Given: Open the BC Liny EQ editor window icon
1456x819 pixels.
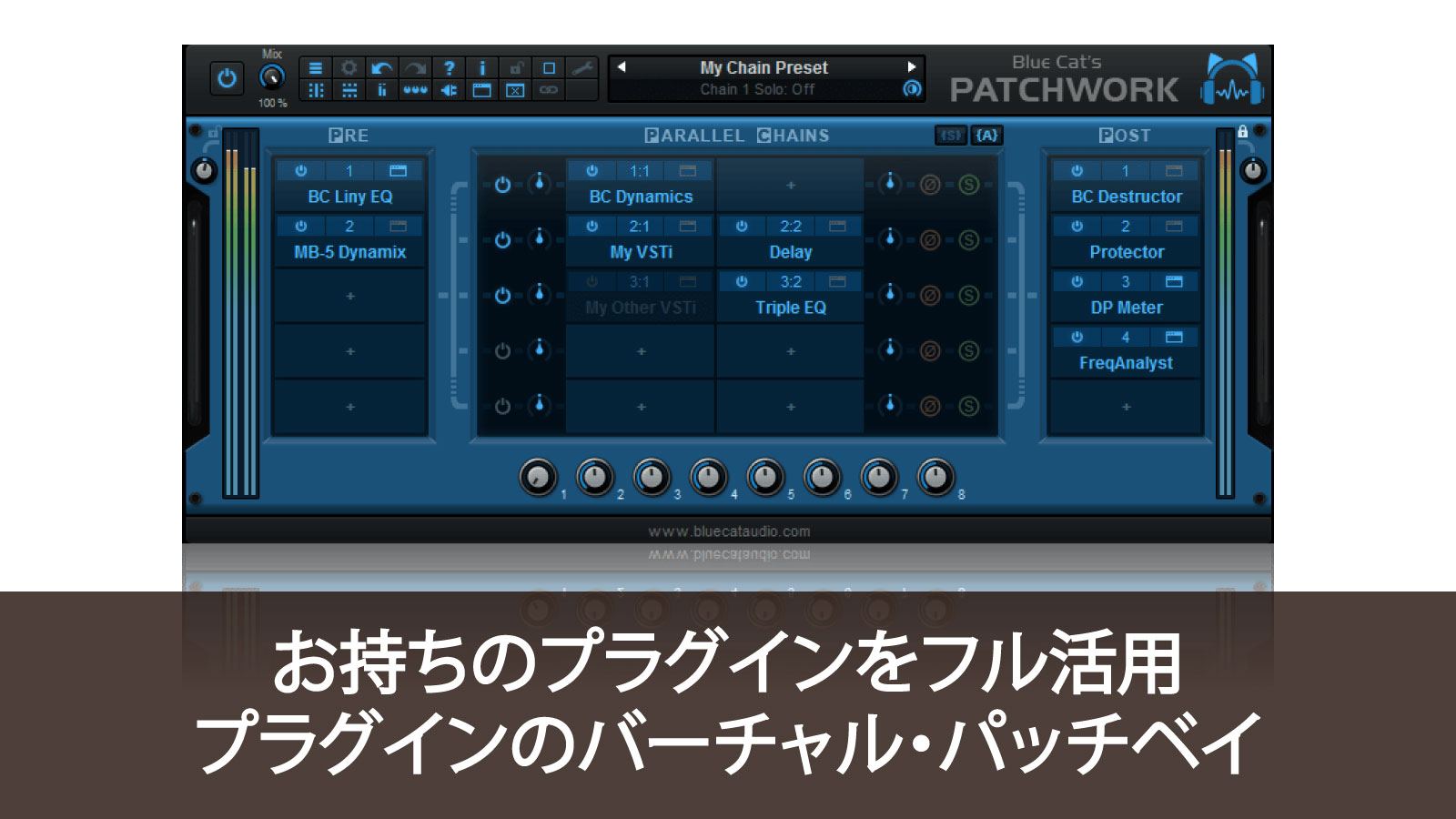Looking at the screenshot, I should pos(398,171).
